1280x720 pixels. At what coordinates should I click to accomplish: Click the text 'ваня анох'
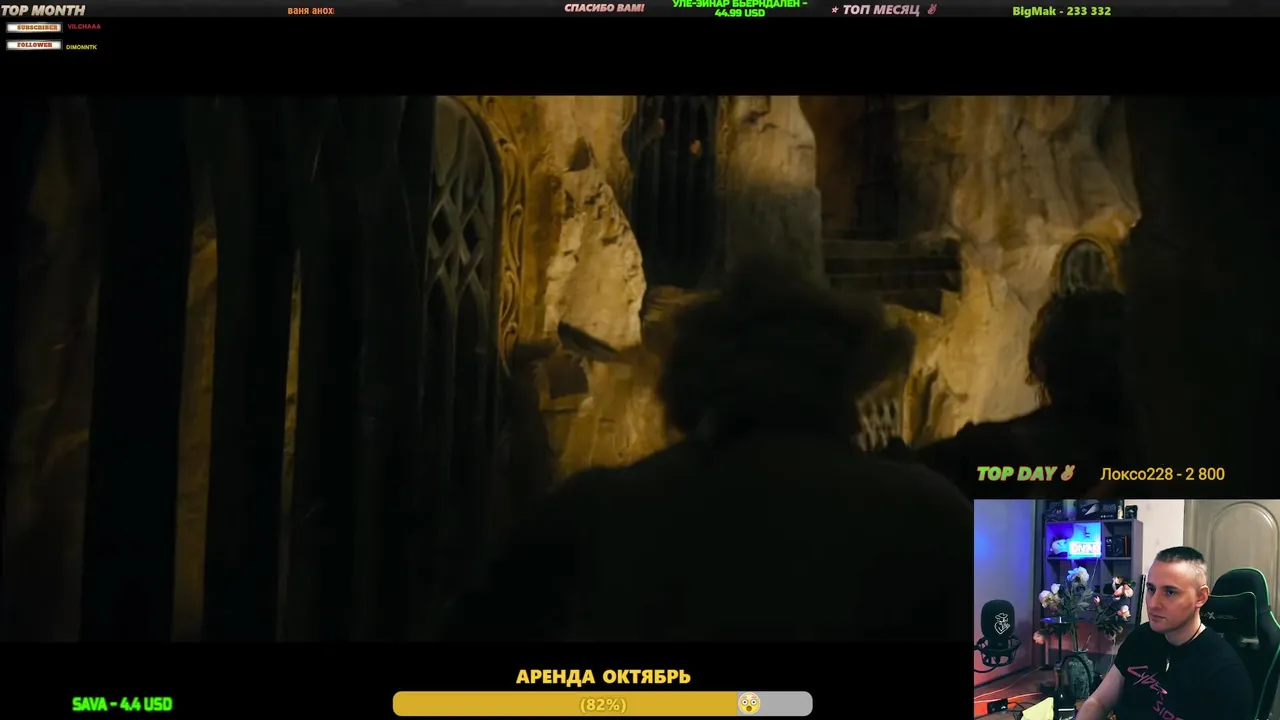[311, 11]
